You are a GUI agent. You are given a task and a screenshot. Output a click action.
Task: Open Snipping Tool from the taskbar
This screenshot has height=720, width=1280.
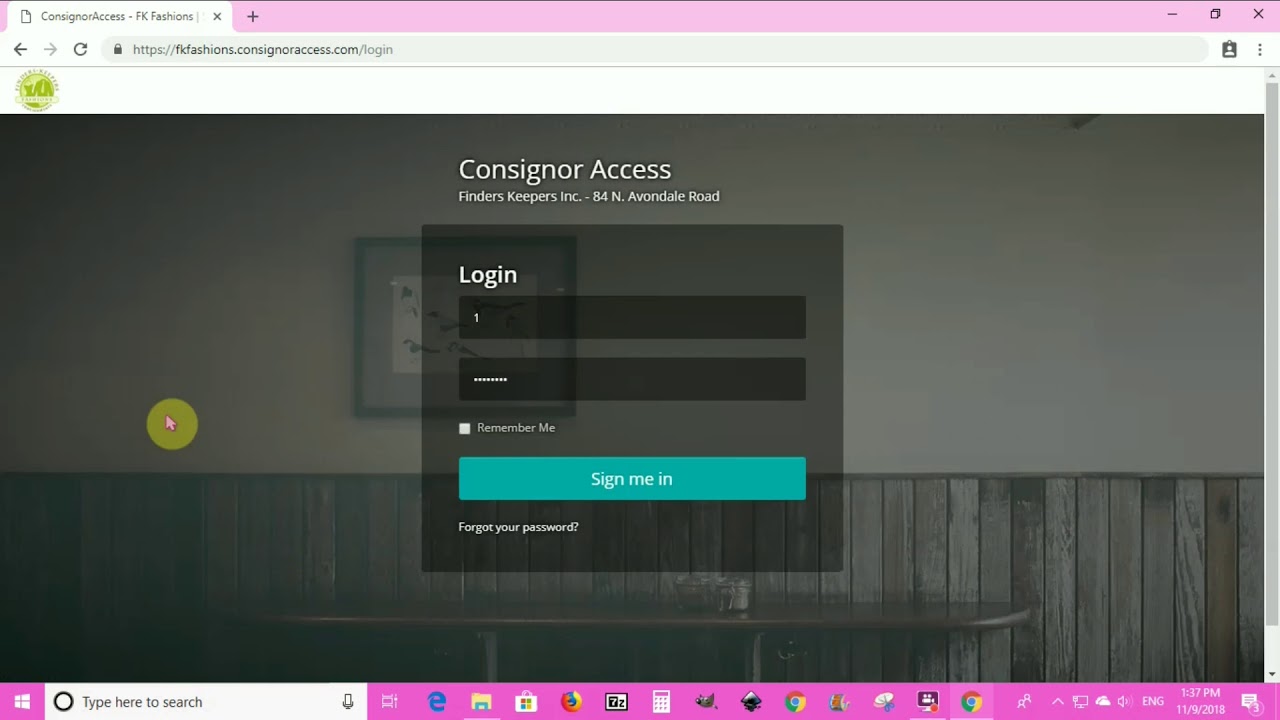(884, 702)
